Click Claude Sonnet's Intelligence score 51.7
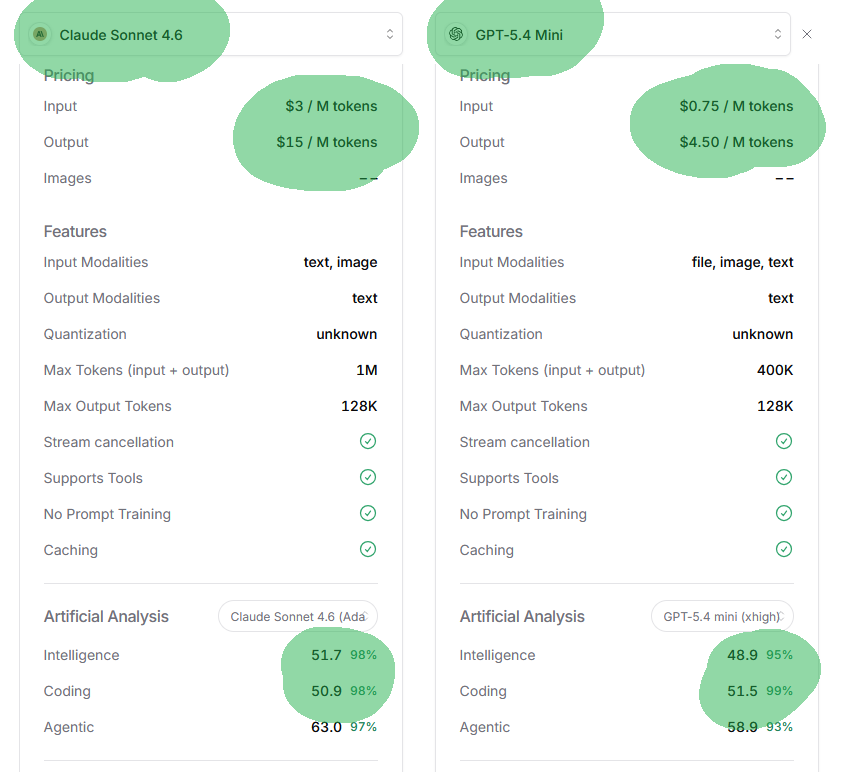The height and width of the screenshot is (772, 849). [326, 655]
